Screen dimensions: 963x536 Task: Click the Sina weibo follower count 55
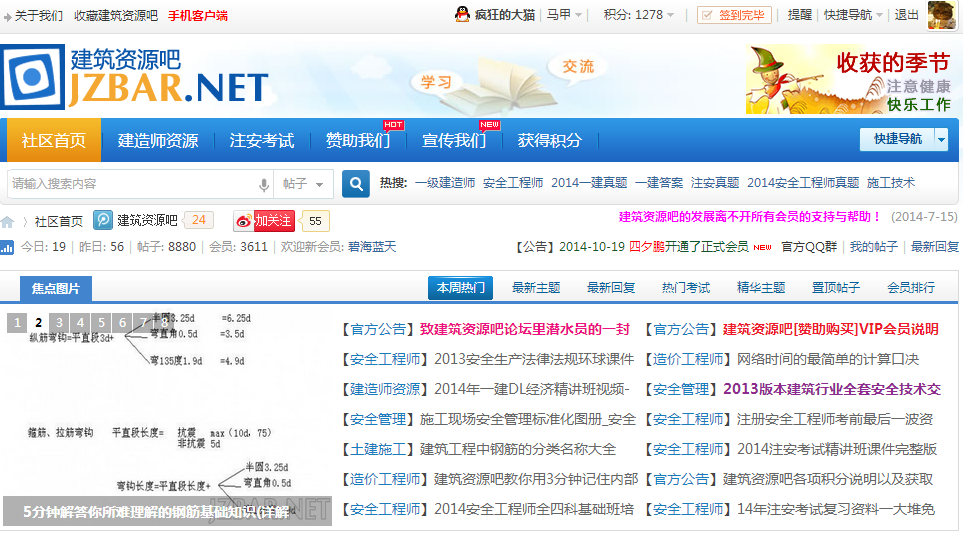[x=316, y=221]
